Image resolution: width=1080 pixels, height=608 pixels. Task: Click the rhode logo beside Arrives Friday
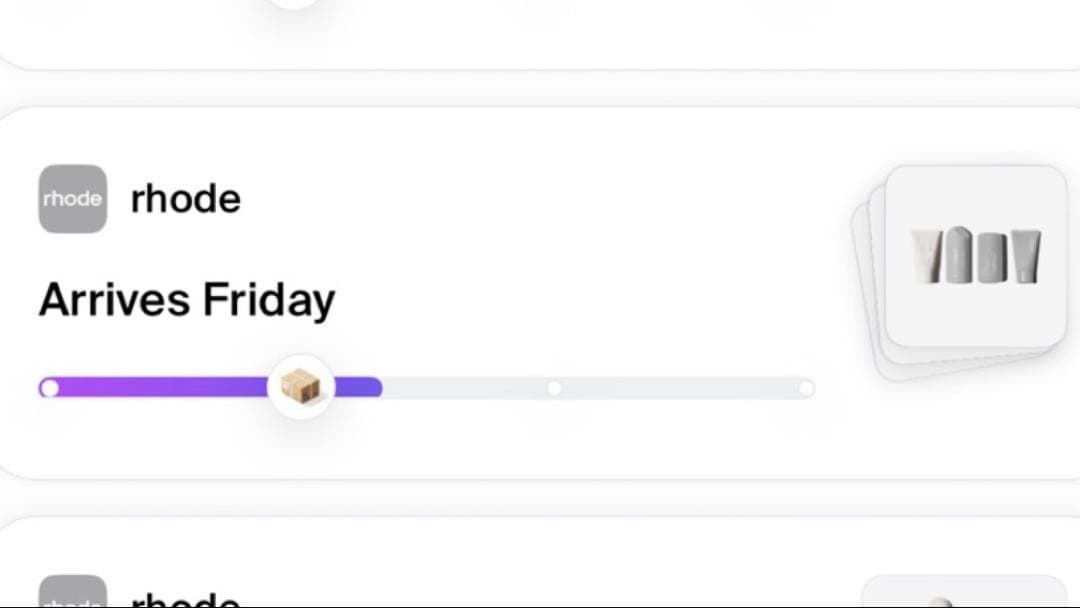click(73, 199)
